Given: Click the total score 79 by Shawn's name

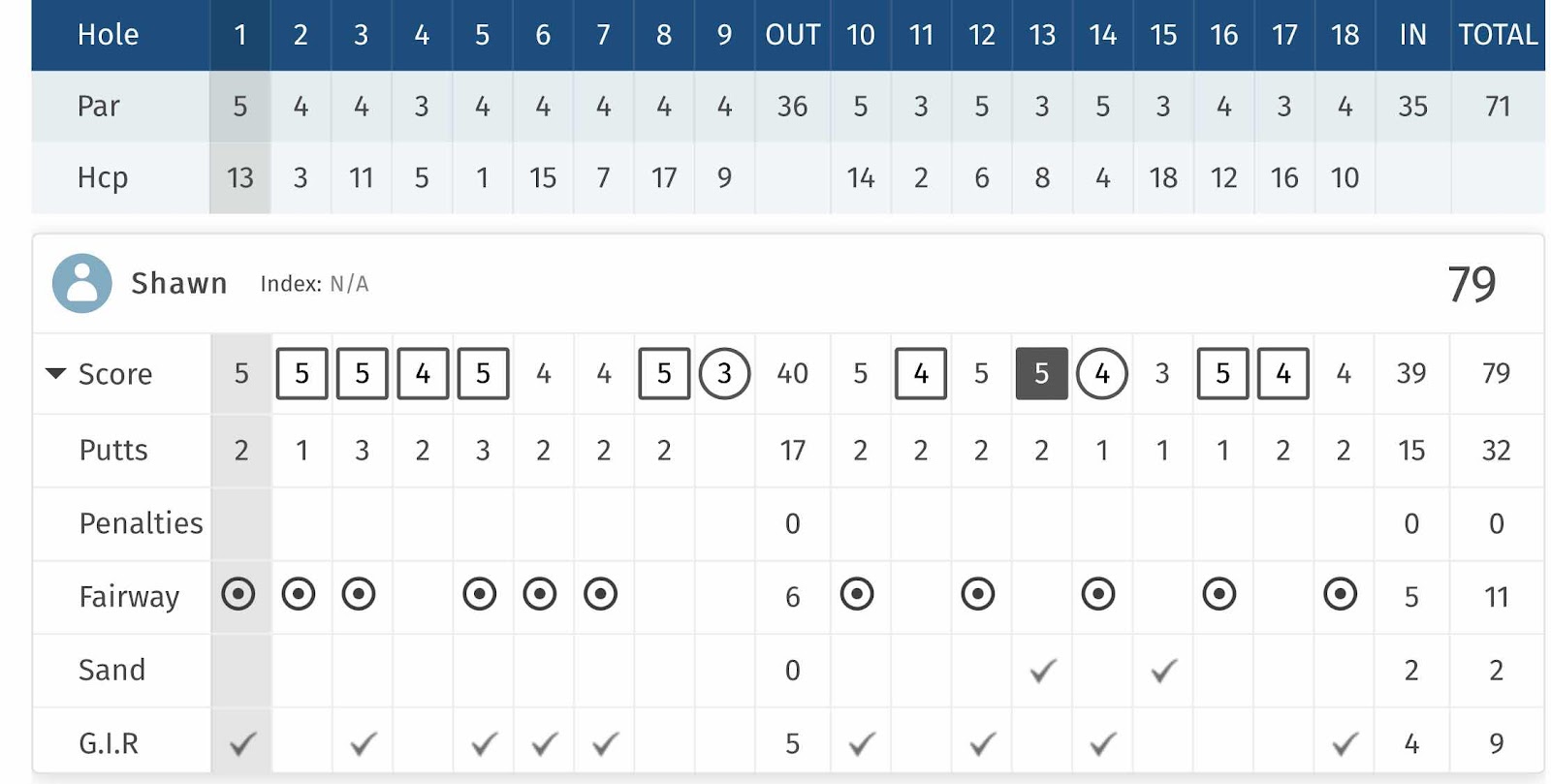Looking at the screenshot, I should [1472, 284].
